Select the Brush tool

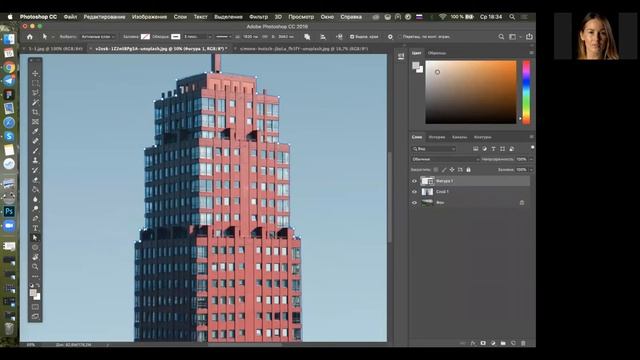click(35, 151)
